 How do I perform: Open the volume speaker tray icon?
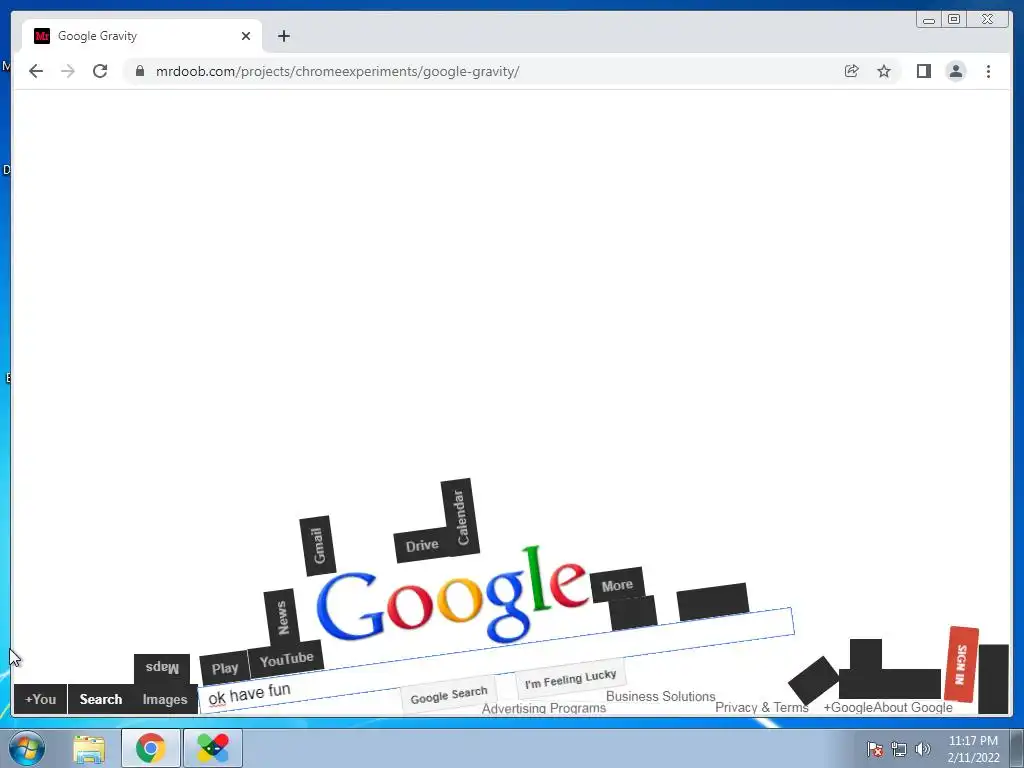point(922,749)
